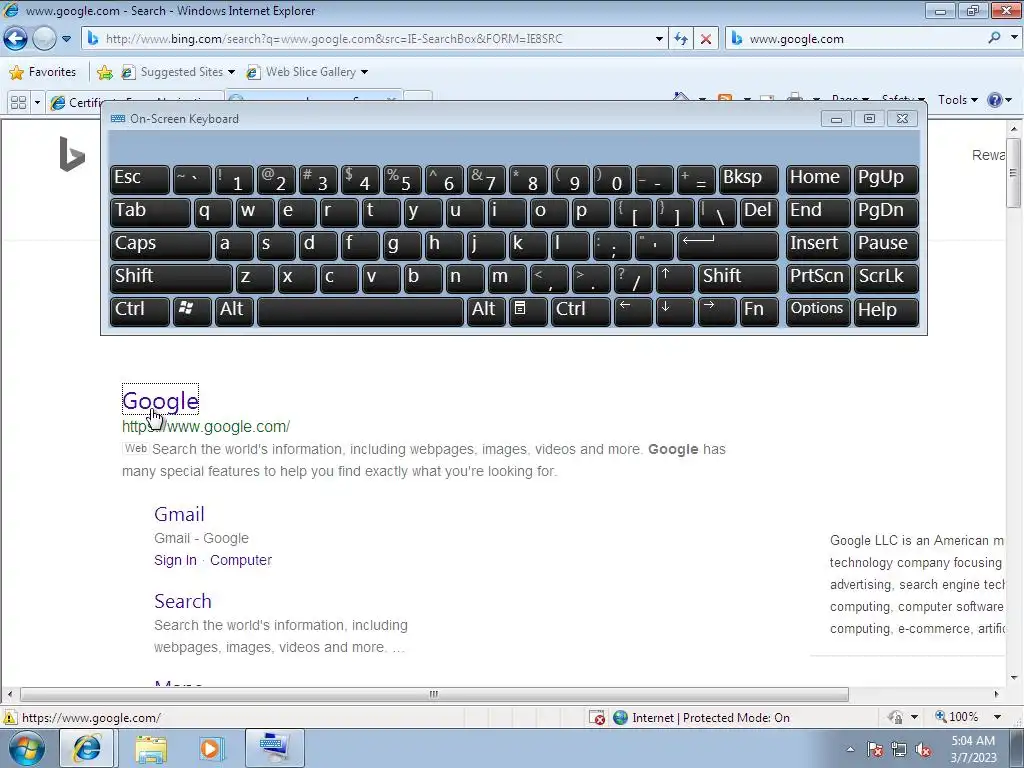
Task: Open the privacy report dropdown in the status bar
Action: (914, 717)
